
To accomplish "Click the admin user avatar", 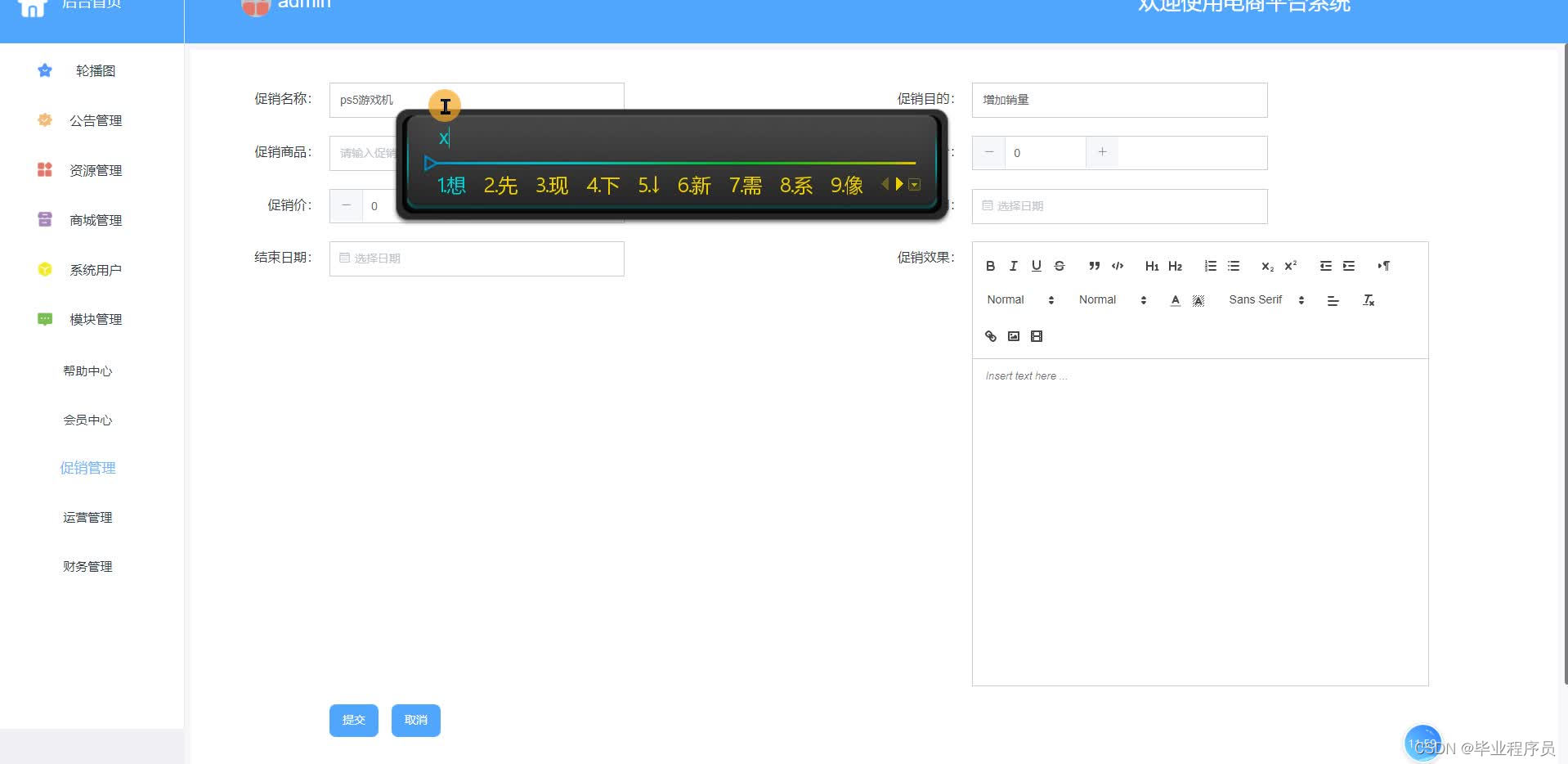I will coord(255,7).
